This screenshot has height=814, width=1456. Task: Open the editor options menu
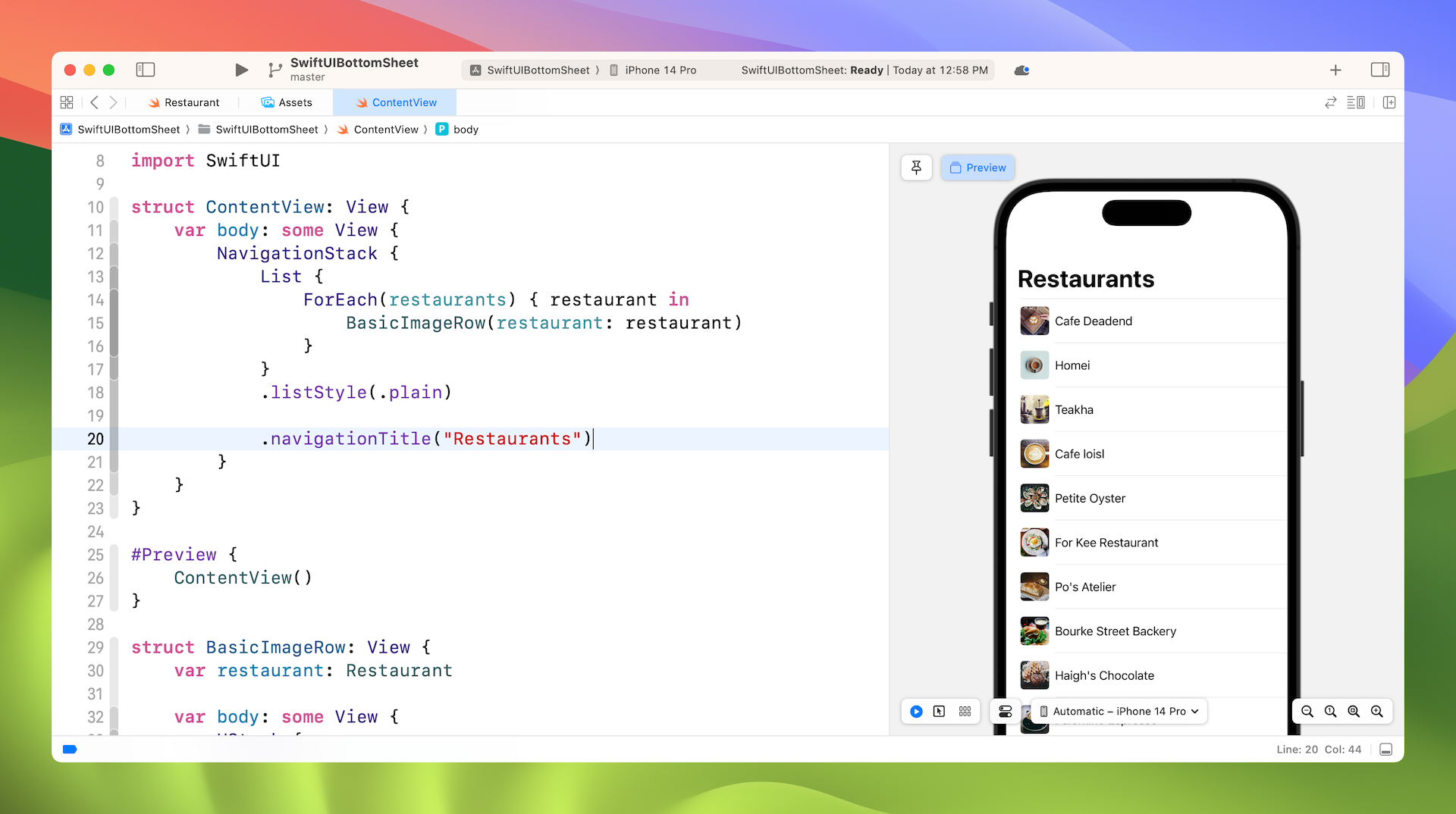1356,102
